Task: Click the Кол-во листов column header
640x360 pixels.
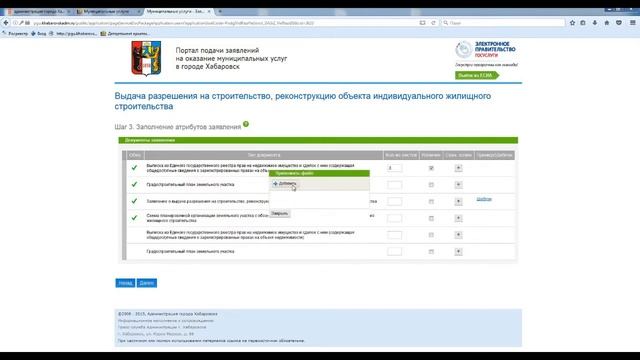Action: point(401,155)
